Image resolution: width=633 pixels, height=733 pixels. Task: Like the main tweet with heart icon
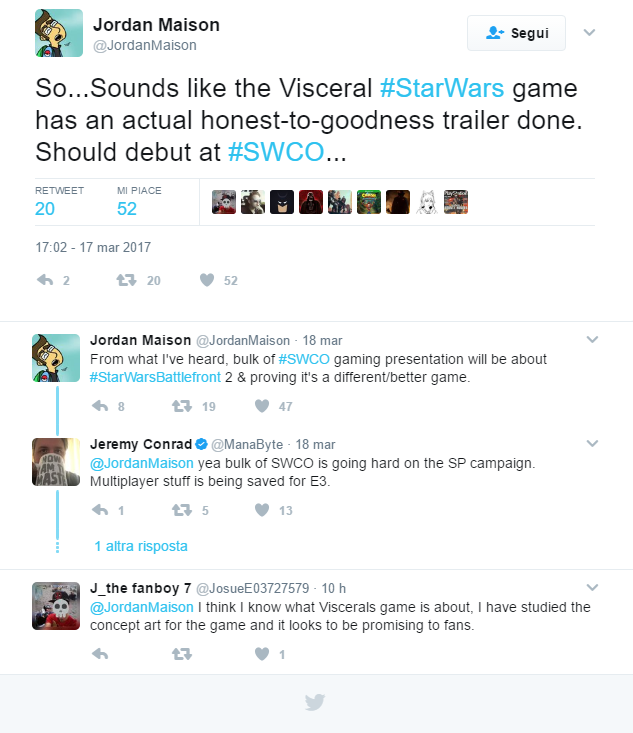pyautogui.click(x=207, y=281)
